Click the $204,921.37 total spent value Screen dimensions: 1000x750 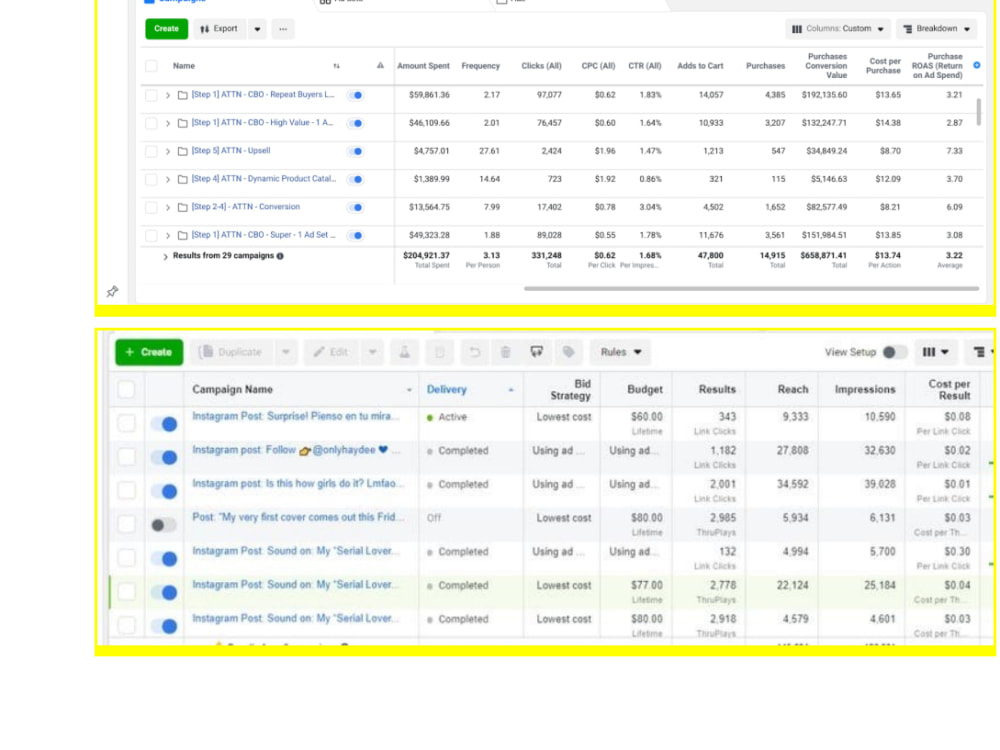tap(426, 255)
